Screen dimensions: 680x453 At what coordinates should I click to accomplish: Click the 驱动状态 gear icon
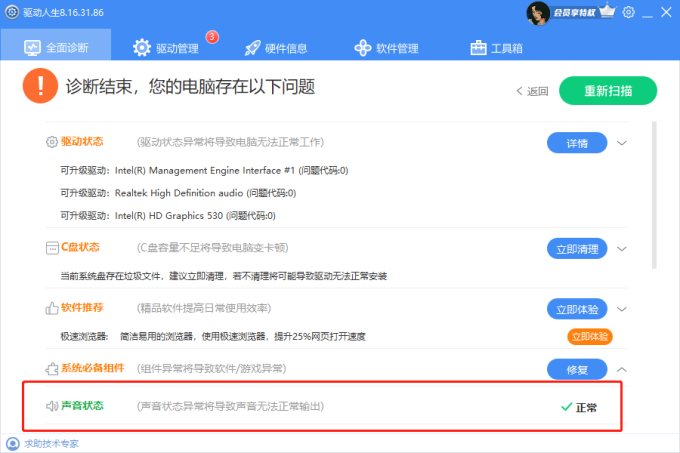[x=52, y=142]
